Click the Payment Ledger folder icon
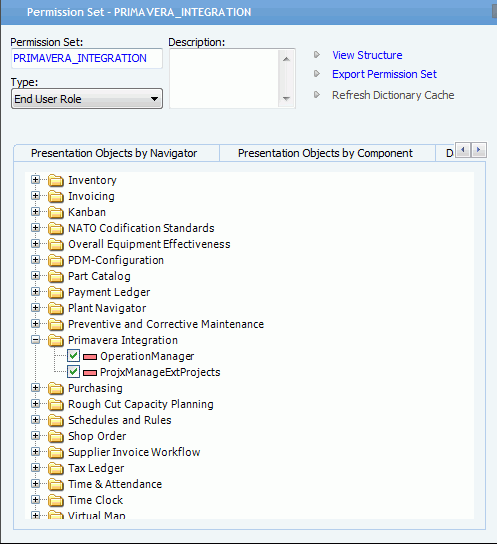The width and height of the screenshot is (497, 544). point(56,292)
